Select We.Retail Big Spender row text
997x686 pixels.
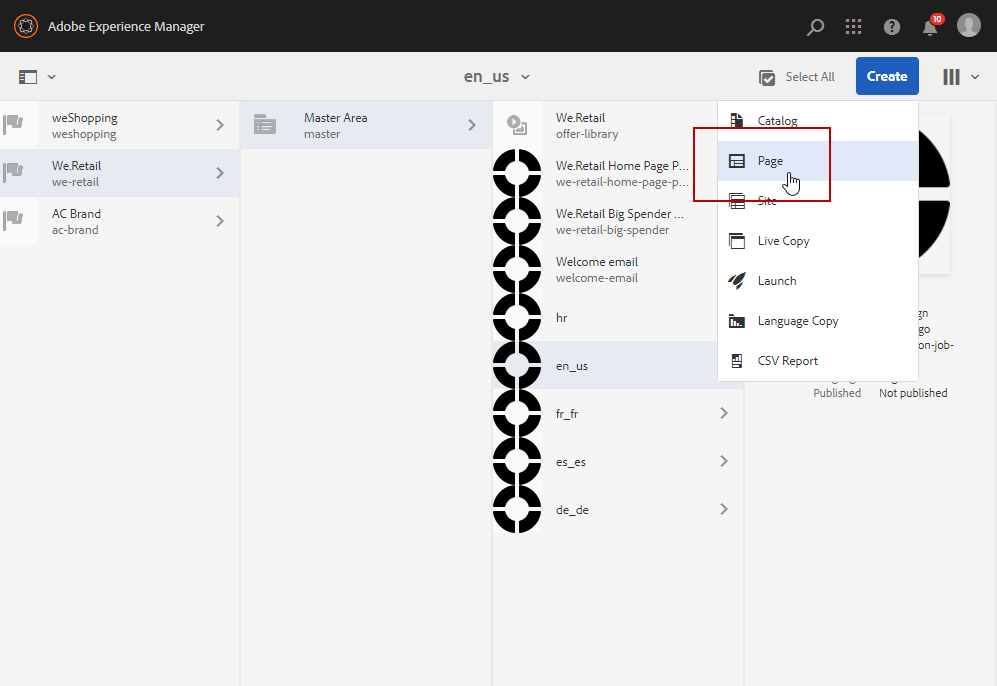620,222
